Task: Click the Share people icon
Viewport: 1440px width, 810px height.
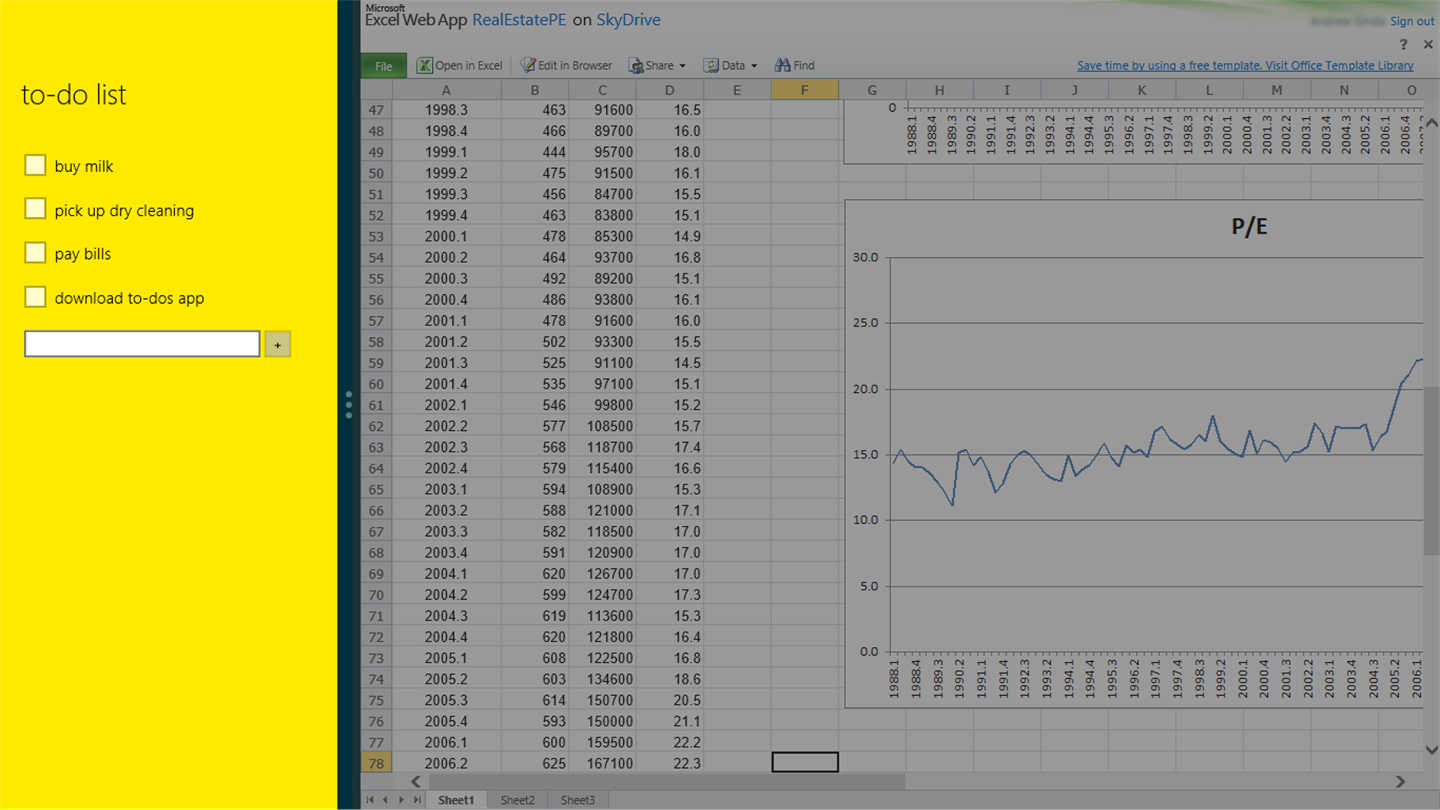Action: tap(635, 65)
